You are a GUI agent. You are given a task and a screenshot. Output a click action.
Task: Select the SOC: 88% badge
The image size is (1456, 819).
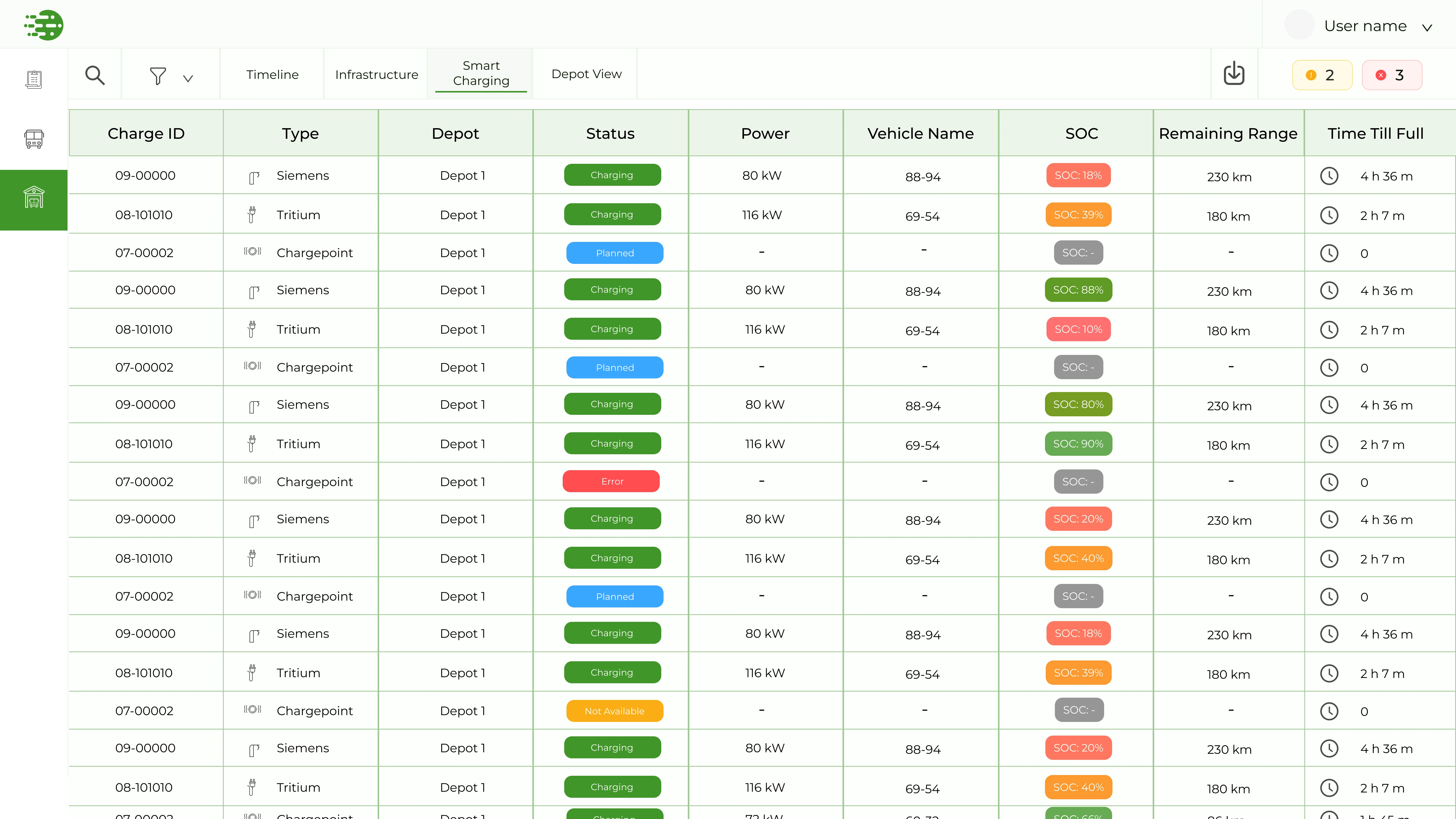(x=1078, y=290)
